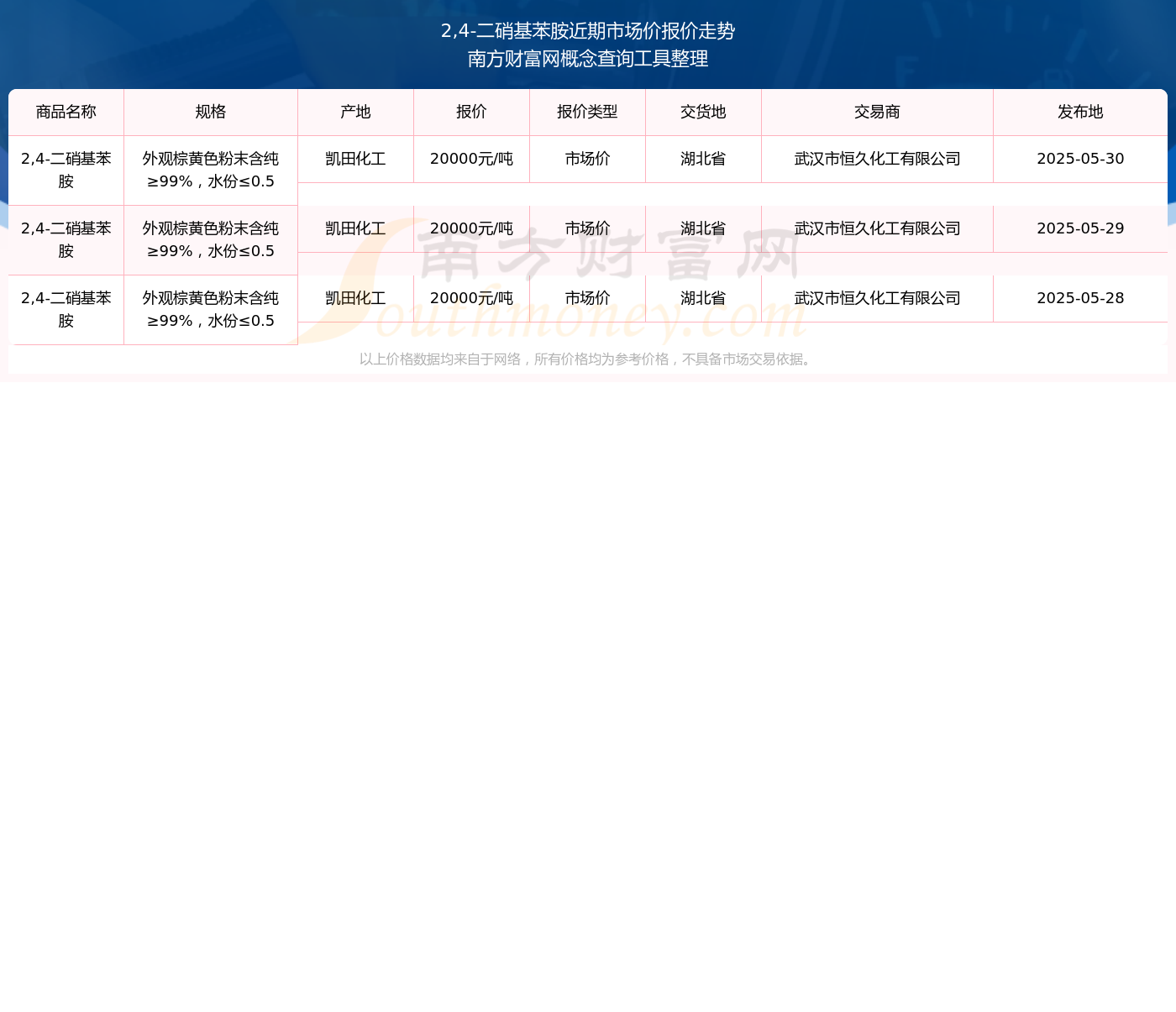1176x1012 pixels.
Task: Select the date cell 2025-05-29
Action: 1080,228
